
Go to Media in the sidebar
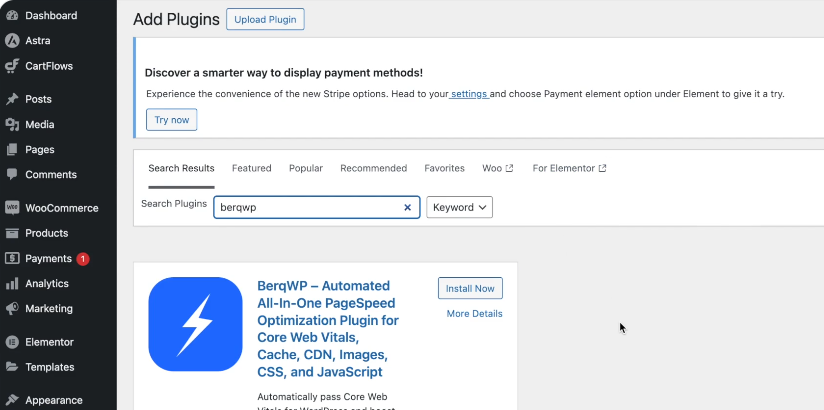40,125
